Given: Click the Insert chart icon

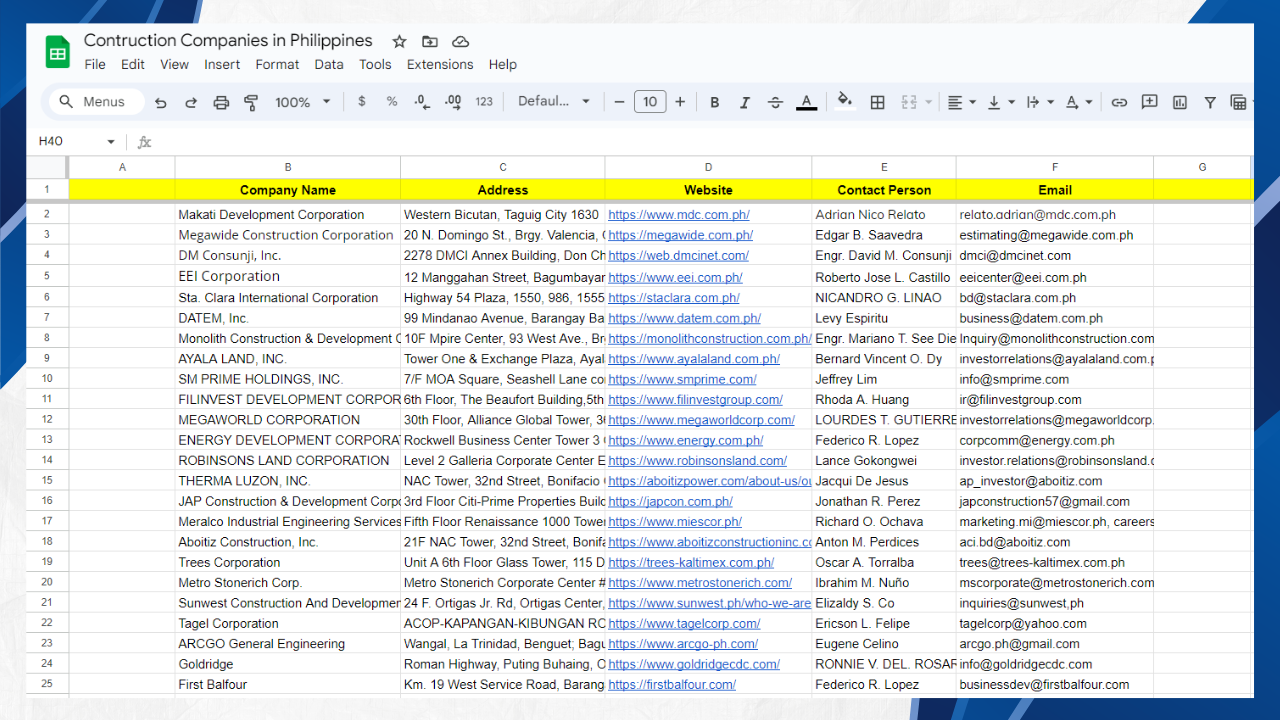Looking at the screenshot, I should (x=1180, y=102).
